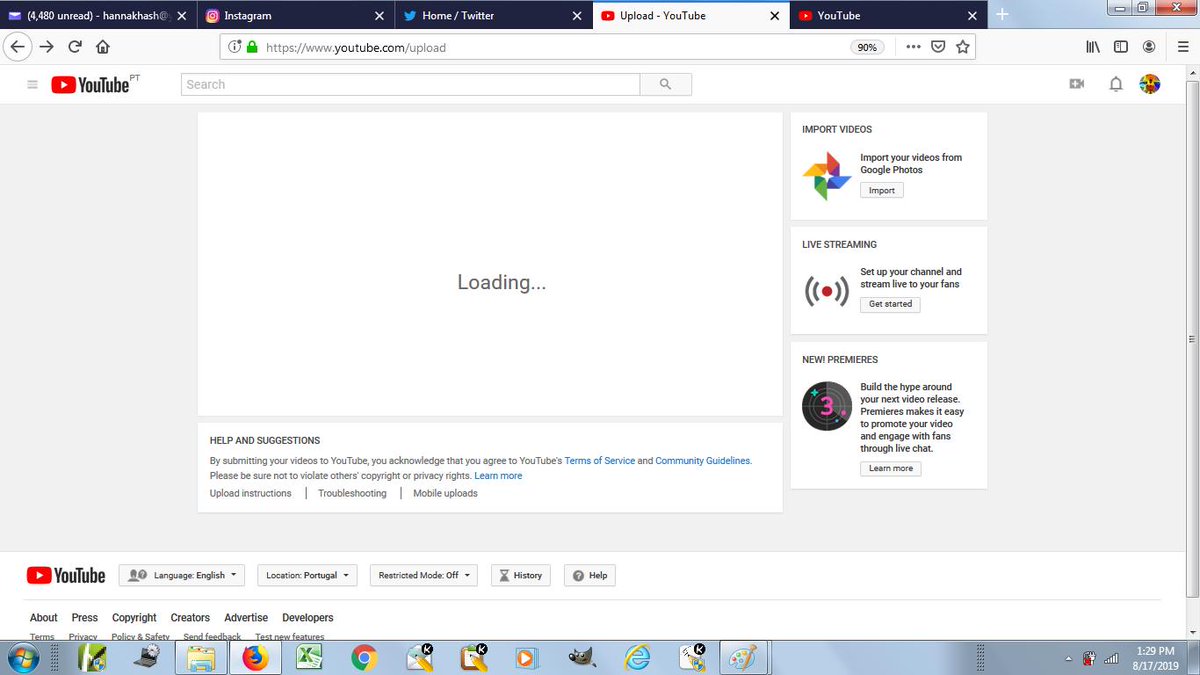Open Upload instructions link
This screenshot has height=675, width=1200.
point(251,493)
